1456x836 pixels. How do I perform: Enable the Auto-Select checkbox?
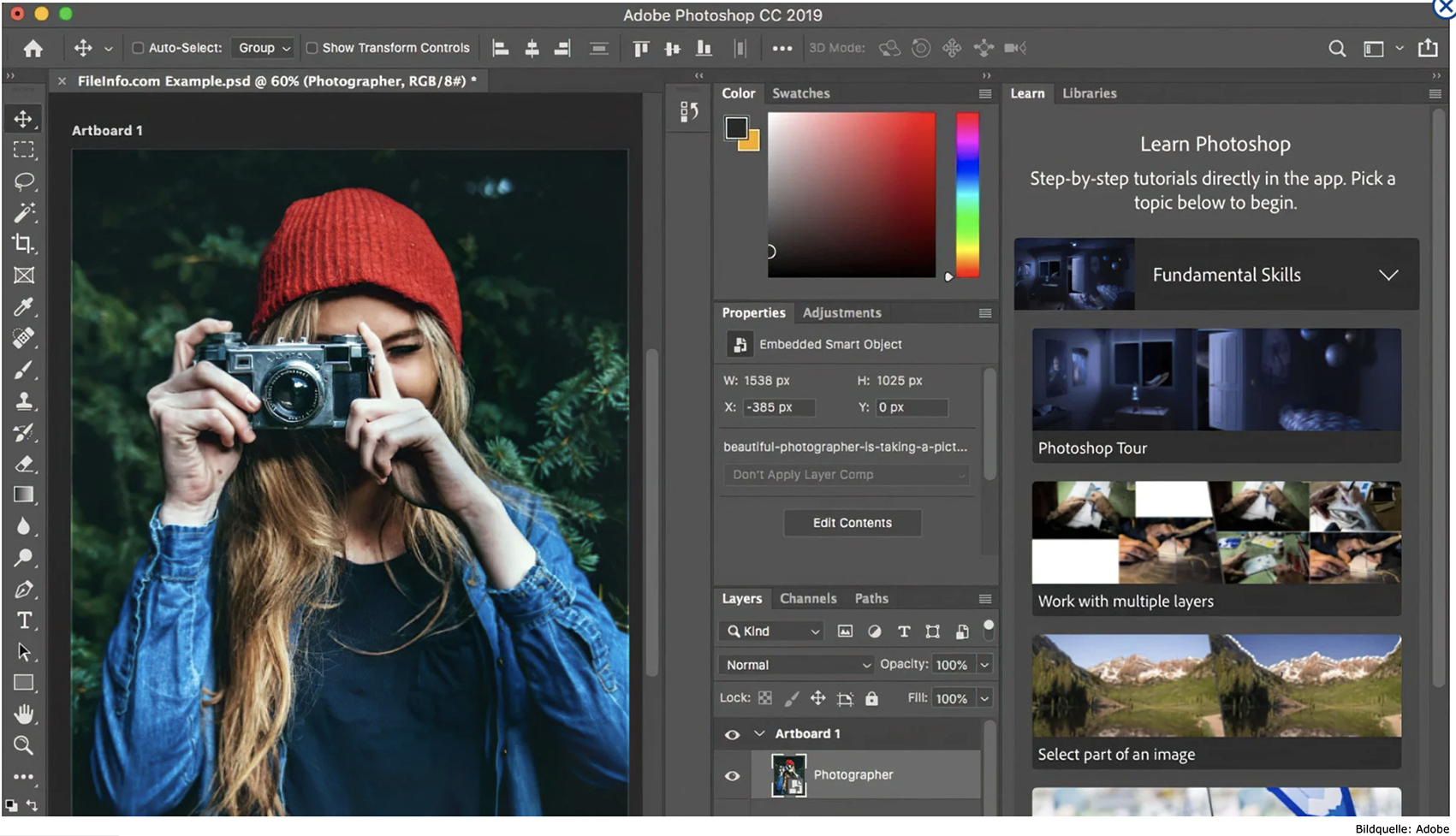click(138, 48)
